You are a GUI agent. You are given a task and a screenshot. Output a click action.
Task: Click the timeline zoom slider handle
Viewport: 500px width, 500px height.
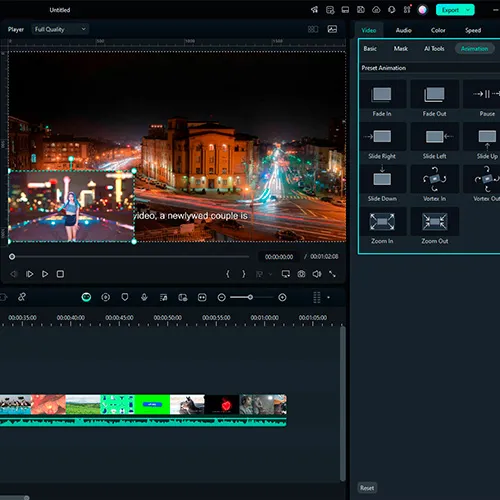click(250, 297)
